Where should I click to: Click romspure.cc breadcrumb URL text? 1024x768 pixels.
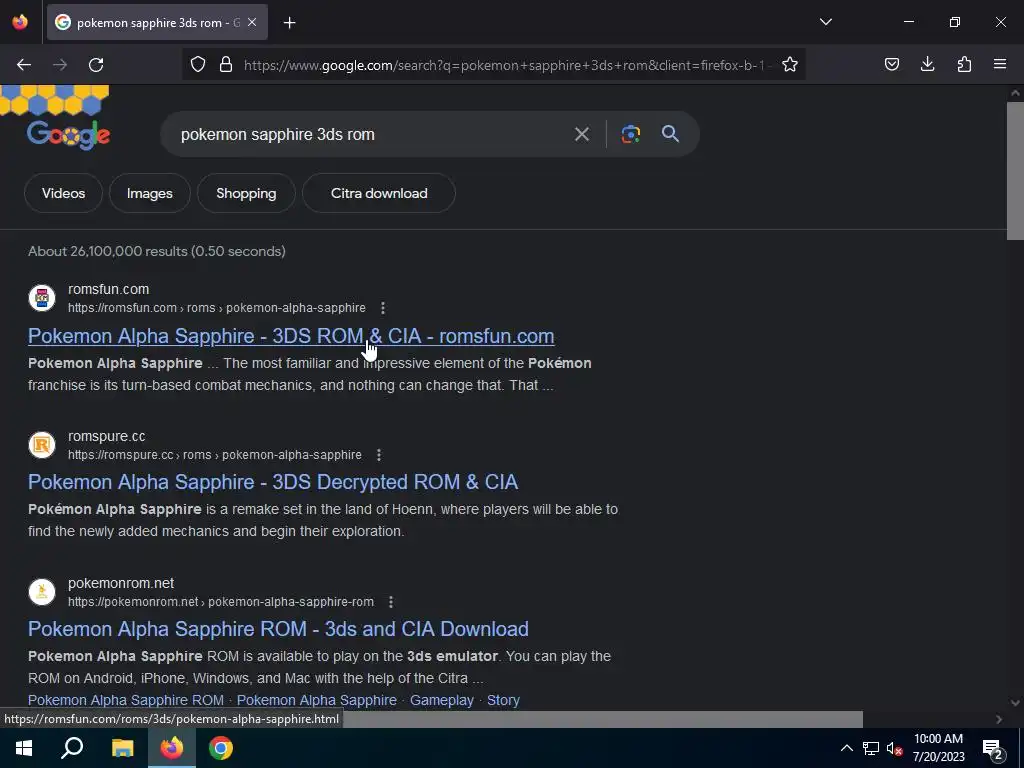pyautogui.click(x=215, y=455)
